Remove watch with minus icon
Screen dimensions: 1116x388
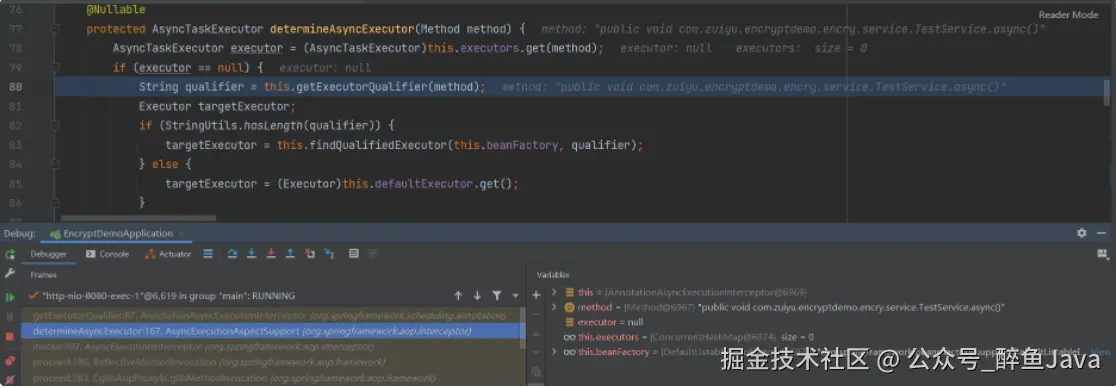536,314
